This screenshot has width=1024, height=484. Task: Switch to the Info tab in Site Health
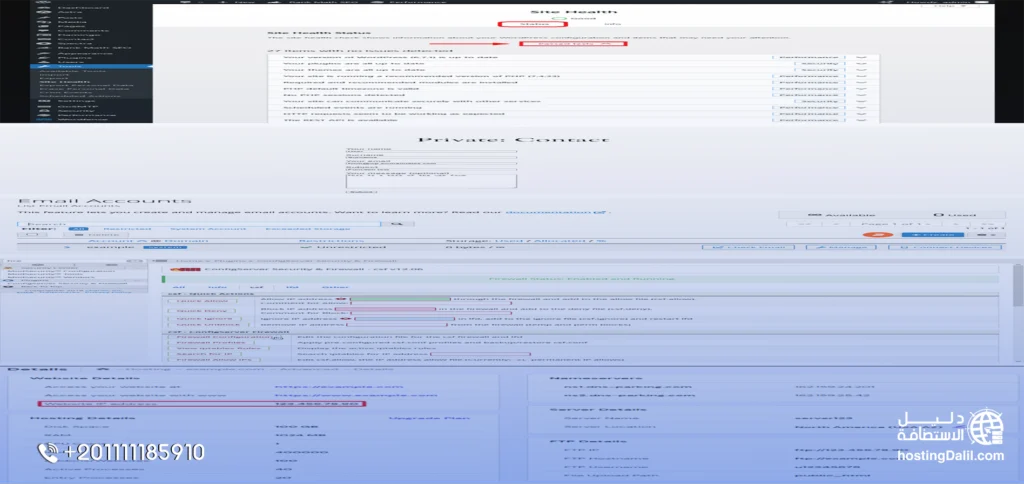point(613,24)
